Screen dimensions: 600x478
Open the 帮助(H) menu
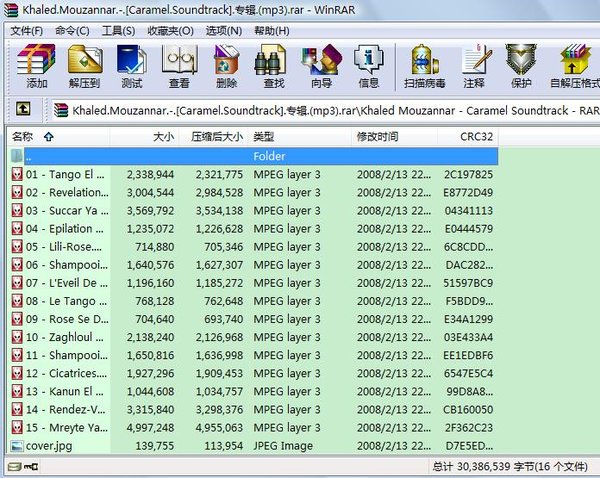pos(272,31)
